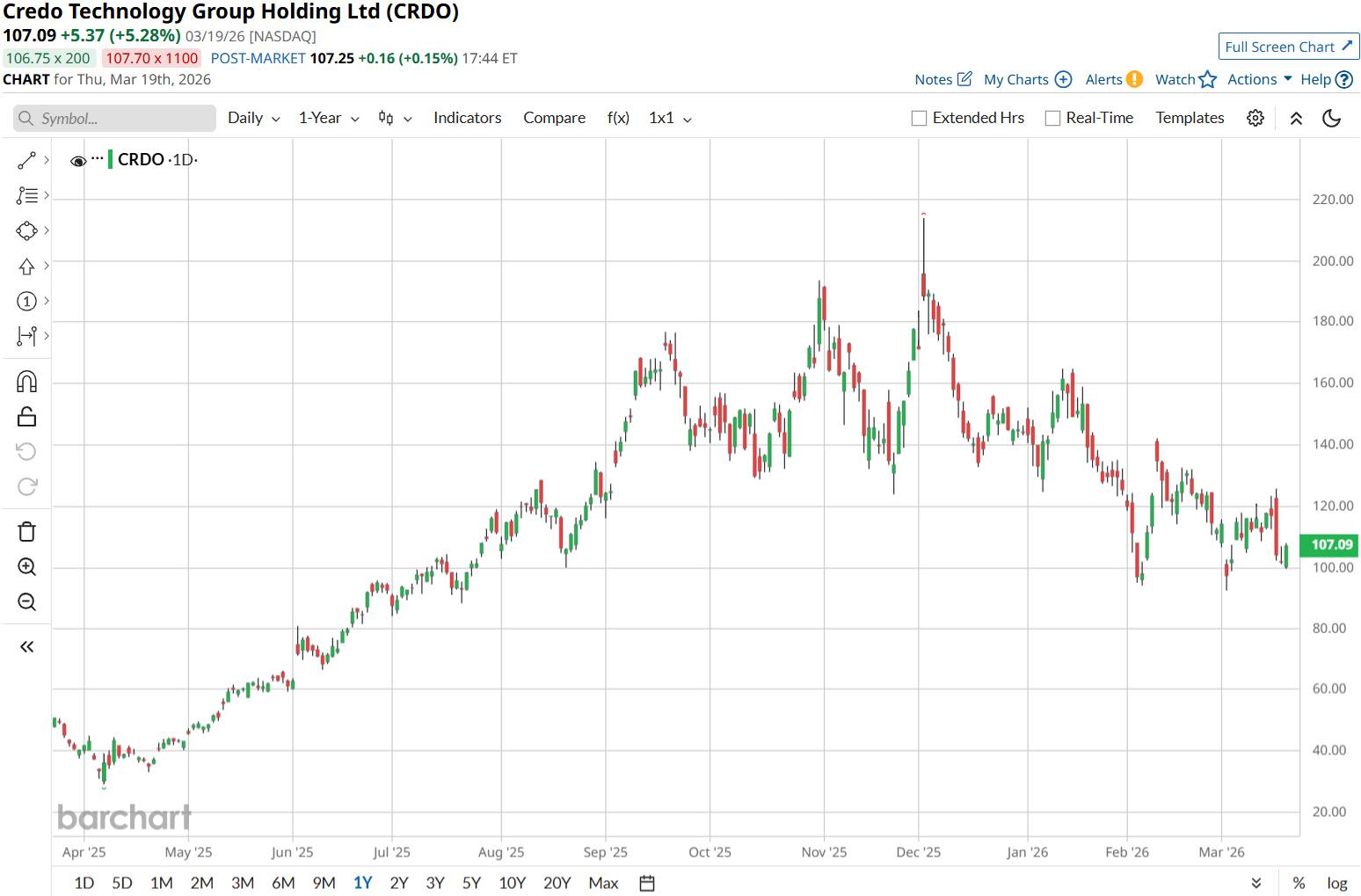Collapse the header with double chevron

pyautogui.click(x=1296, y=118)
